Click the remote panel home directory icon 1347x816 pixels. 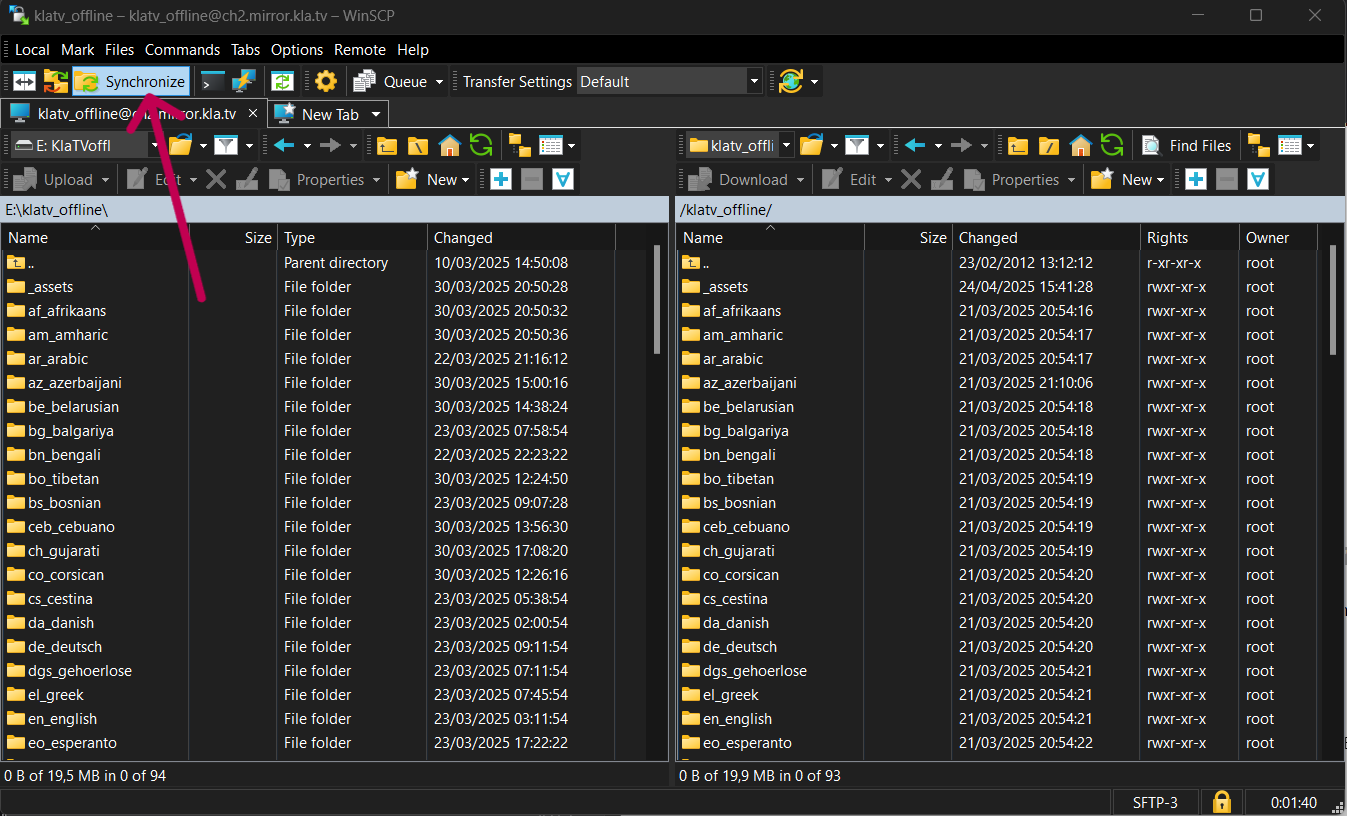click(1080, 146)
